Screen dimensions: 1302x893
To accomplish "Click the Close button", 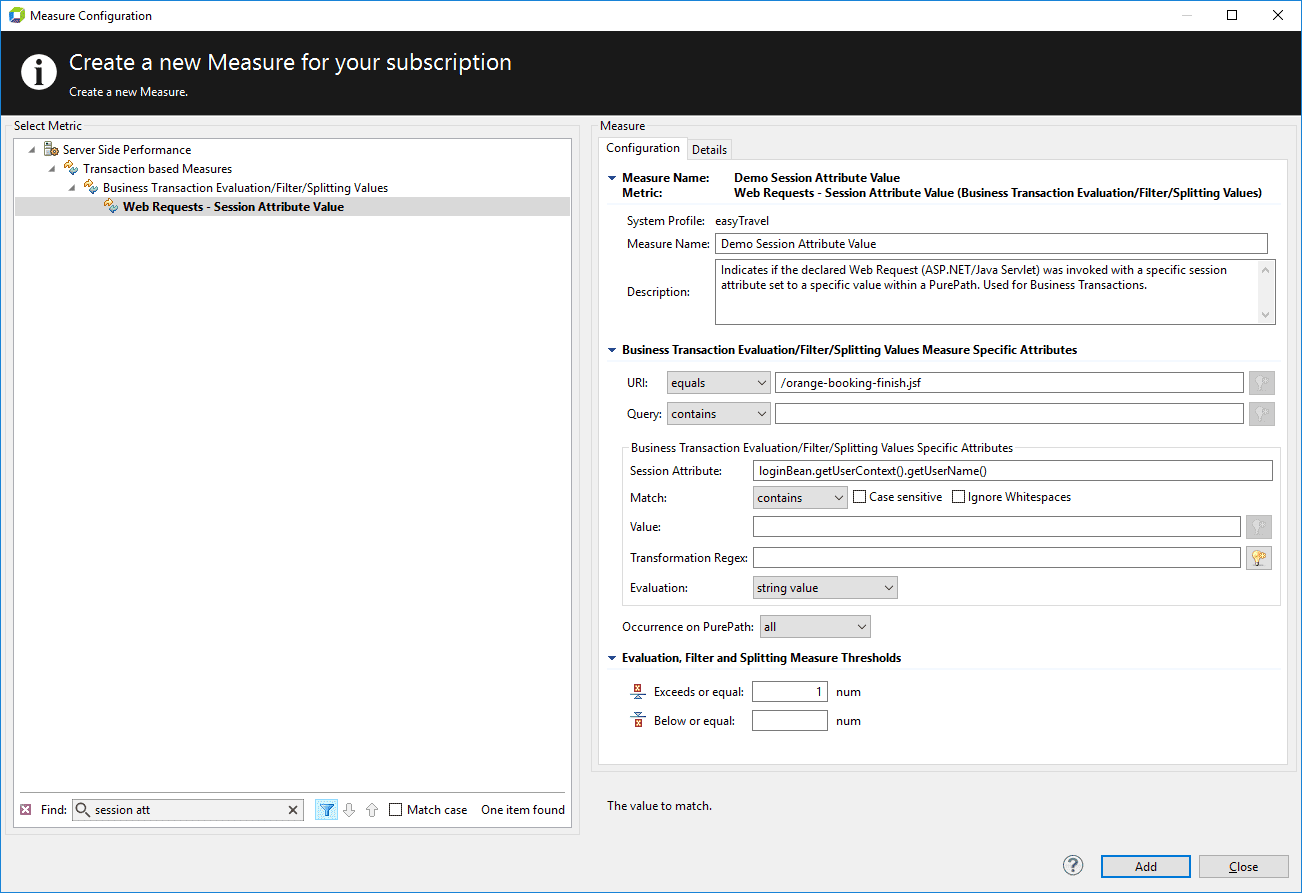I will point(1244,866).
